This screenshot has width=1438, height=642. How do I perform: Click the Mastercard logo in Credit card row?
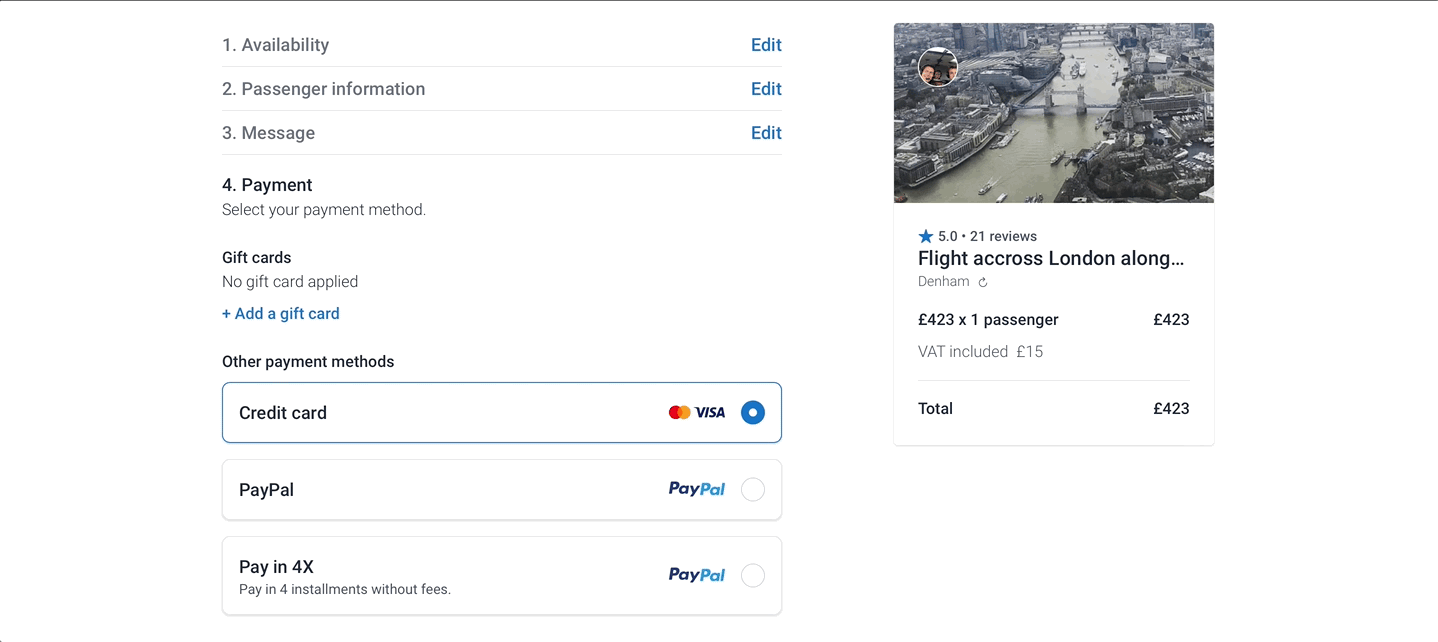coord(680,412)
